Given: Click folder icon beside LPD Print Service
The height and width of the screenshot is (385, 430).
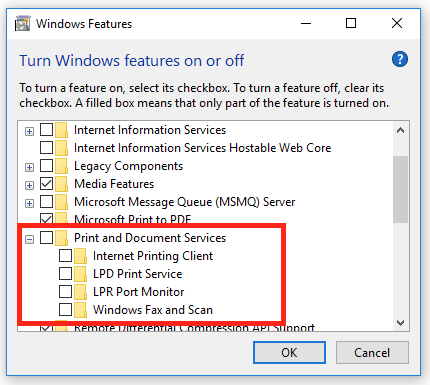Looking at the screenshot, I should [80, 274].
